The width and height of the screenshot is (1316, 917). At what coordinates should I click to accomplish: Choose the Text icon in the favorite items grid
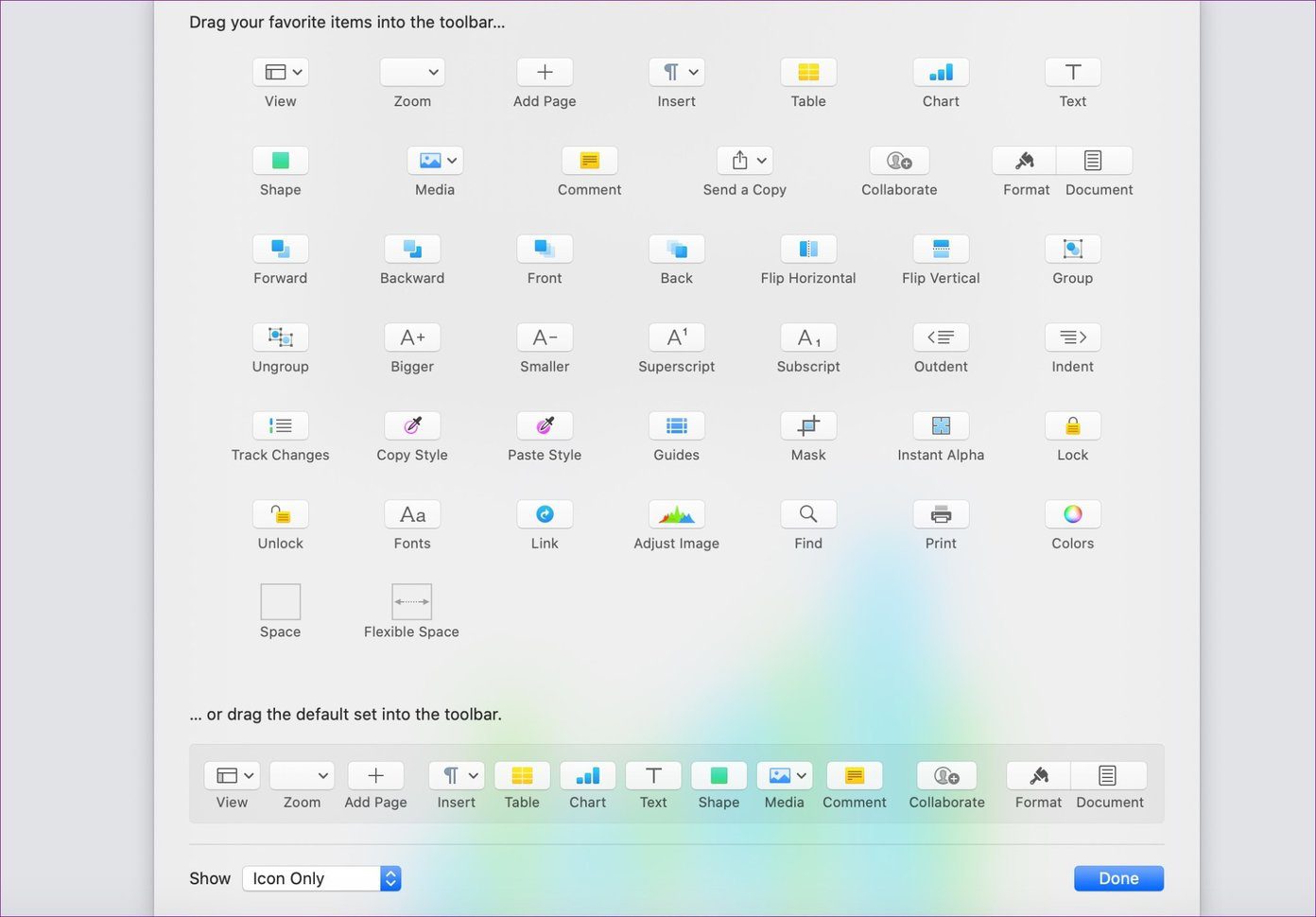[1073, 72]
